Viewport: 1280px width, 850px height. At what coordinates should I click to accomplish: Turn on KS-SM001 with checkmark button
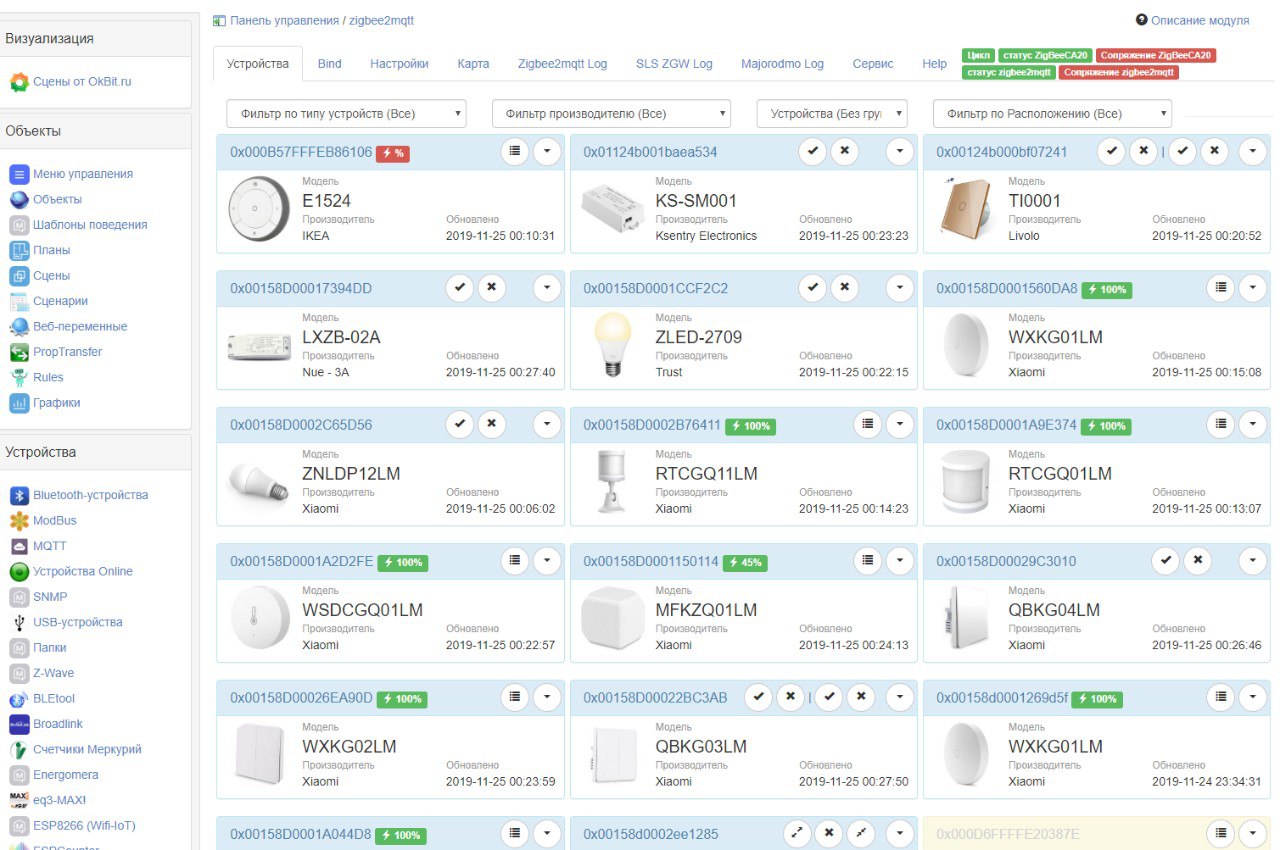pyautogui.click(x=813, y=152)
